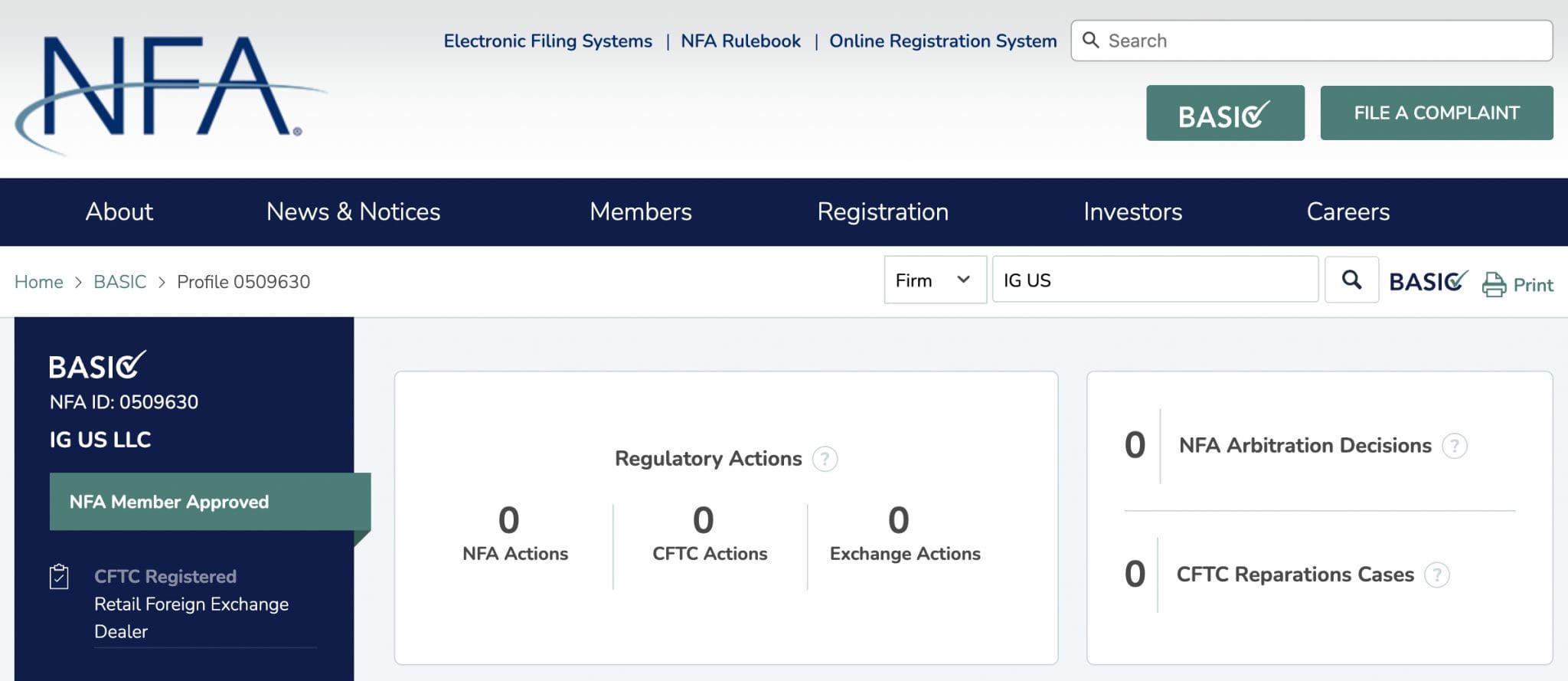Open help icon next to Regulatory Actions
The height and width of the screenshot is (681, 1568).
825,459
